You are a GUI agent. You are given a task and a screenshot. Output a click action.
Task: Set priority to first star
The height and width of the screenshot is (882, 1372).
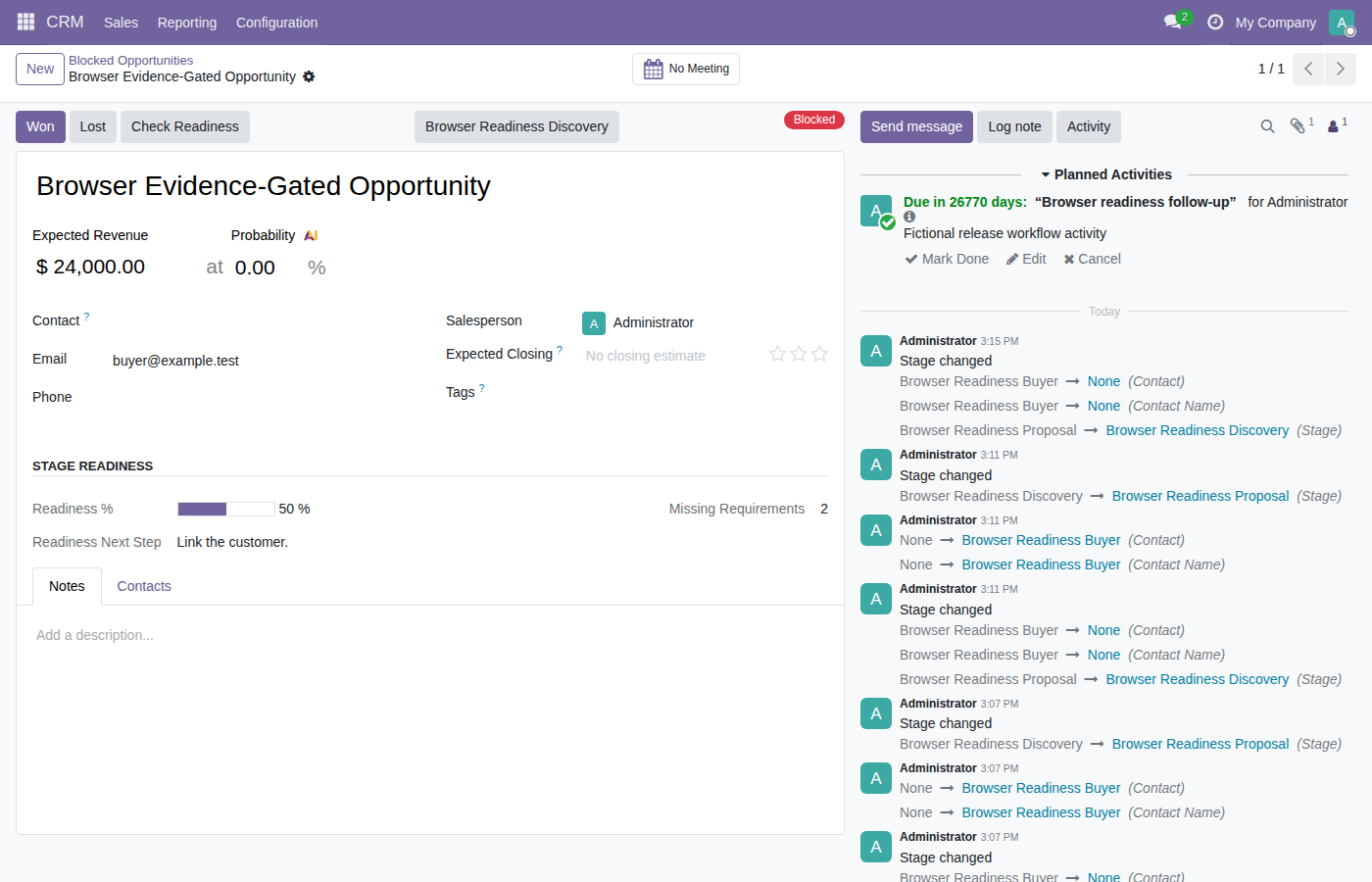[x=777, y=354]
